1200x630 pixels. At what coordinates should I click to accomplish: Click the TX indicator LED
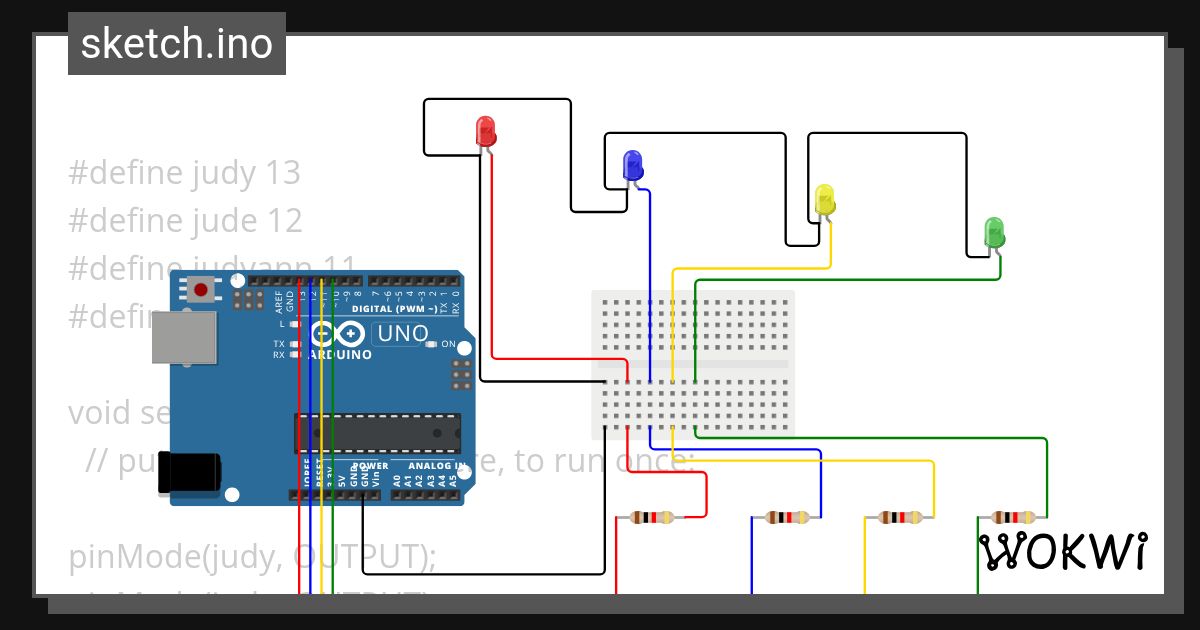pos(296,344)
